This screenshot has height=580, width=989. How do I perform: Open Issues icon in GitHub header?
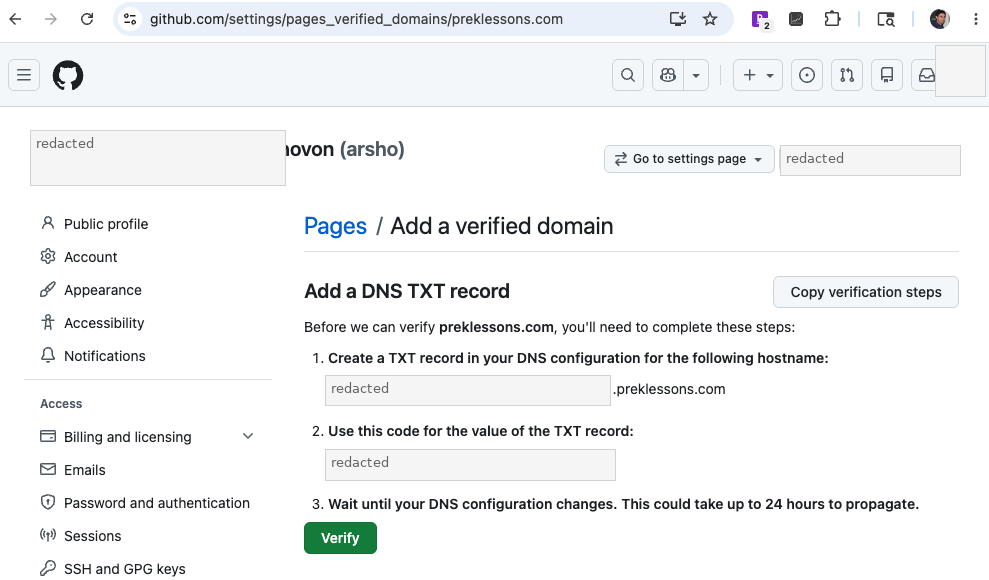[807, 75]
